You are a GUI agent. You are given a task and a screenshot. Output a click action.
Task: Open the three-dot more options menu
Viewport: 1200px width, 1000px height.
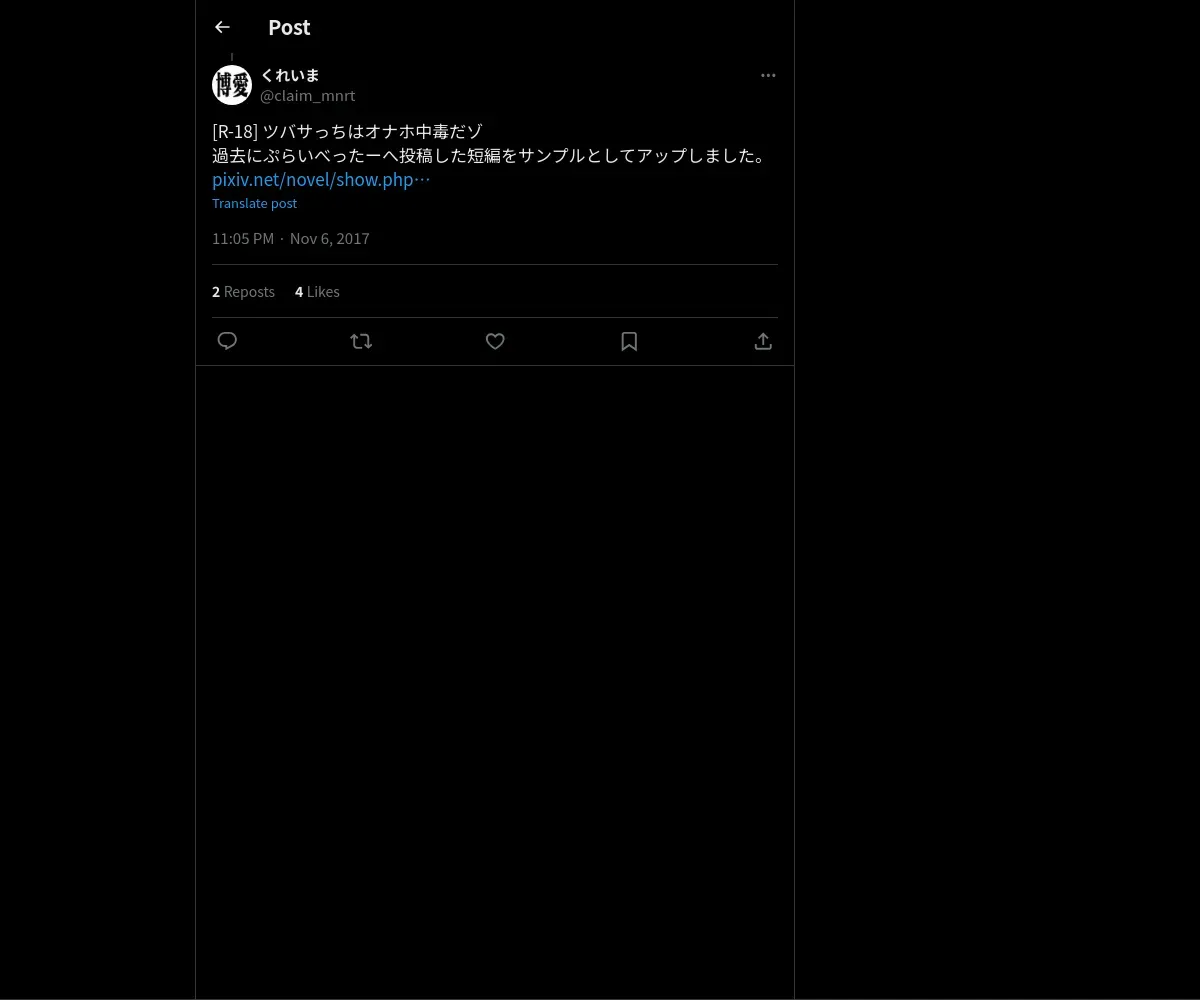(x=768, y=75)
